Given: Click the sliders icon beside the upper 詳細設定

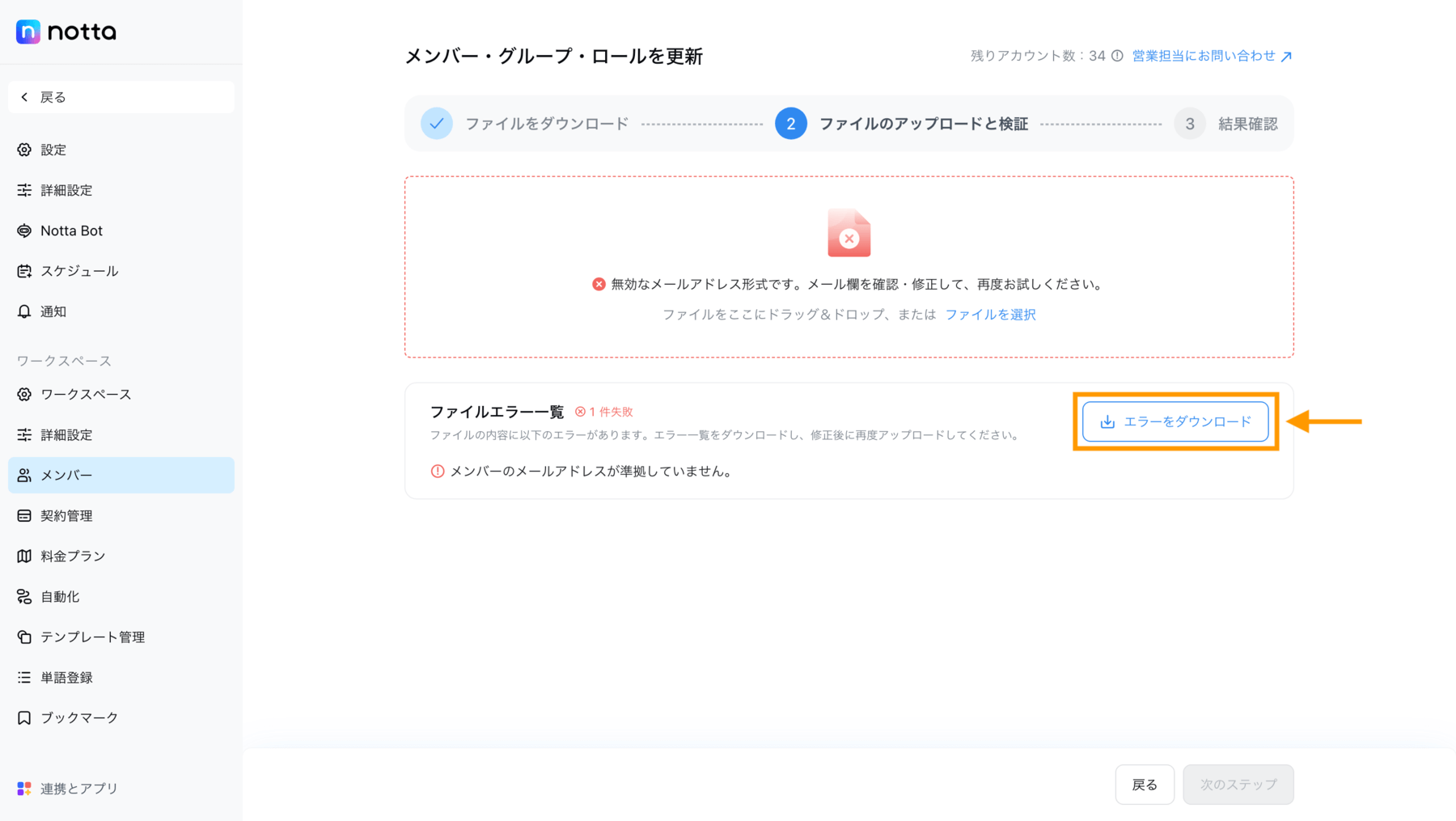Looking at the screenshot, I should (x=24, y=190).
